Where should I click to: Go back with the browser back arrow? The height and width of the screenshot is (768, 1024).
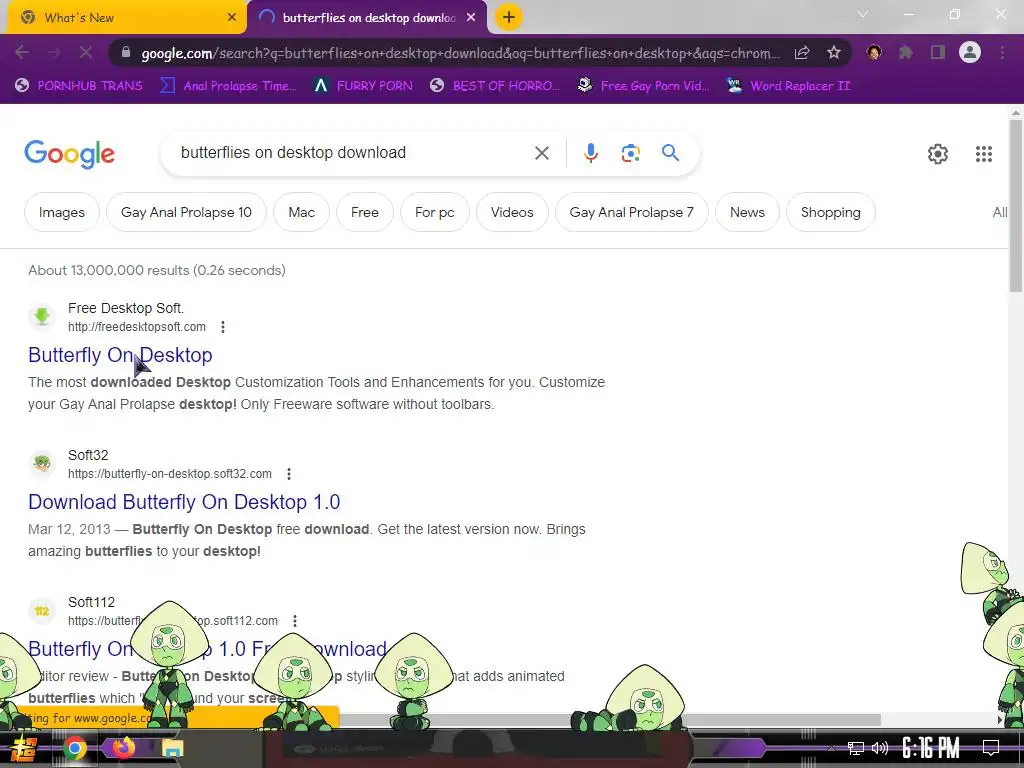[x=22, y=52]
